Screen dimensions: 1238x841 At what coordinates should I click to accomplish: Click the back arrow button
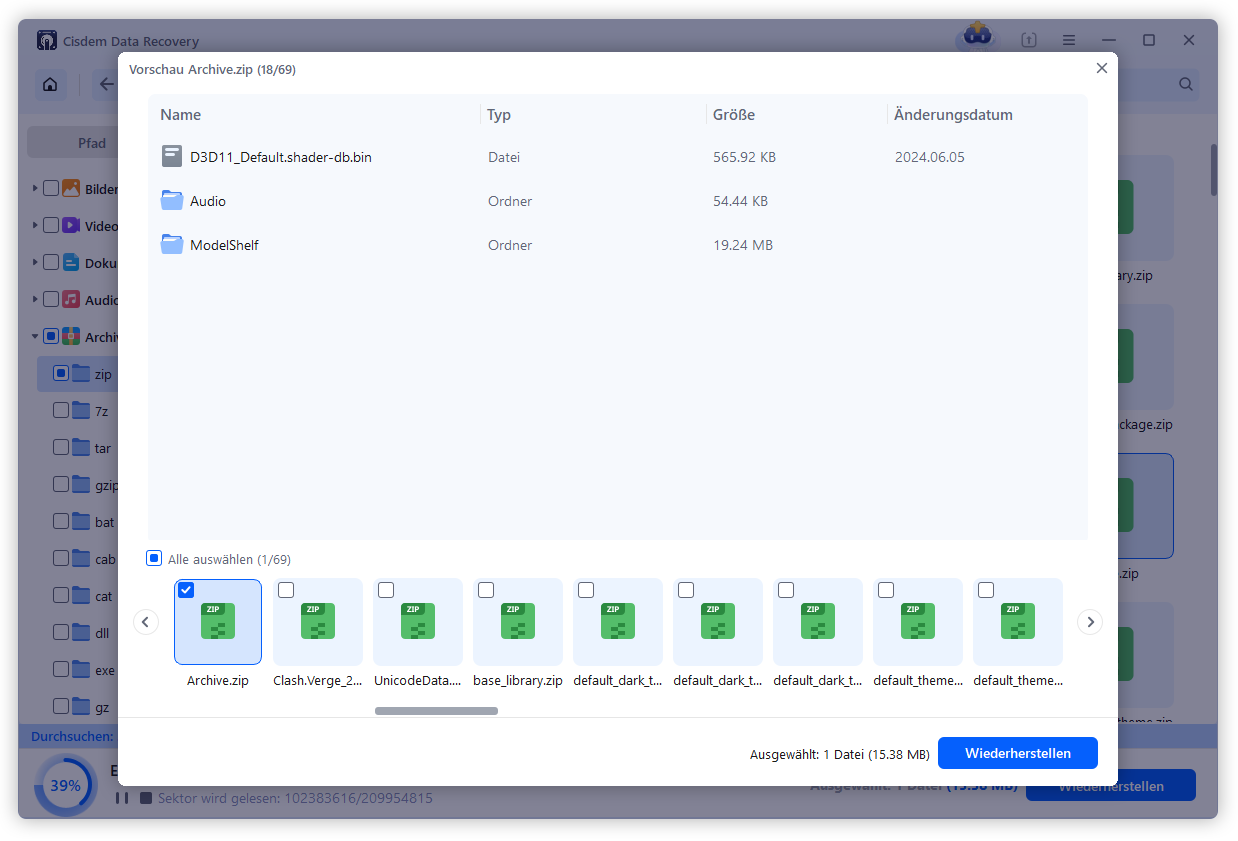tap(106, 85)
